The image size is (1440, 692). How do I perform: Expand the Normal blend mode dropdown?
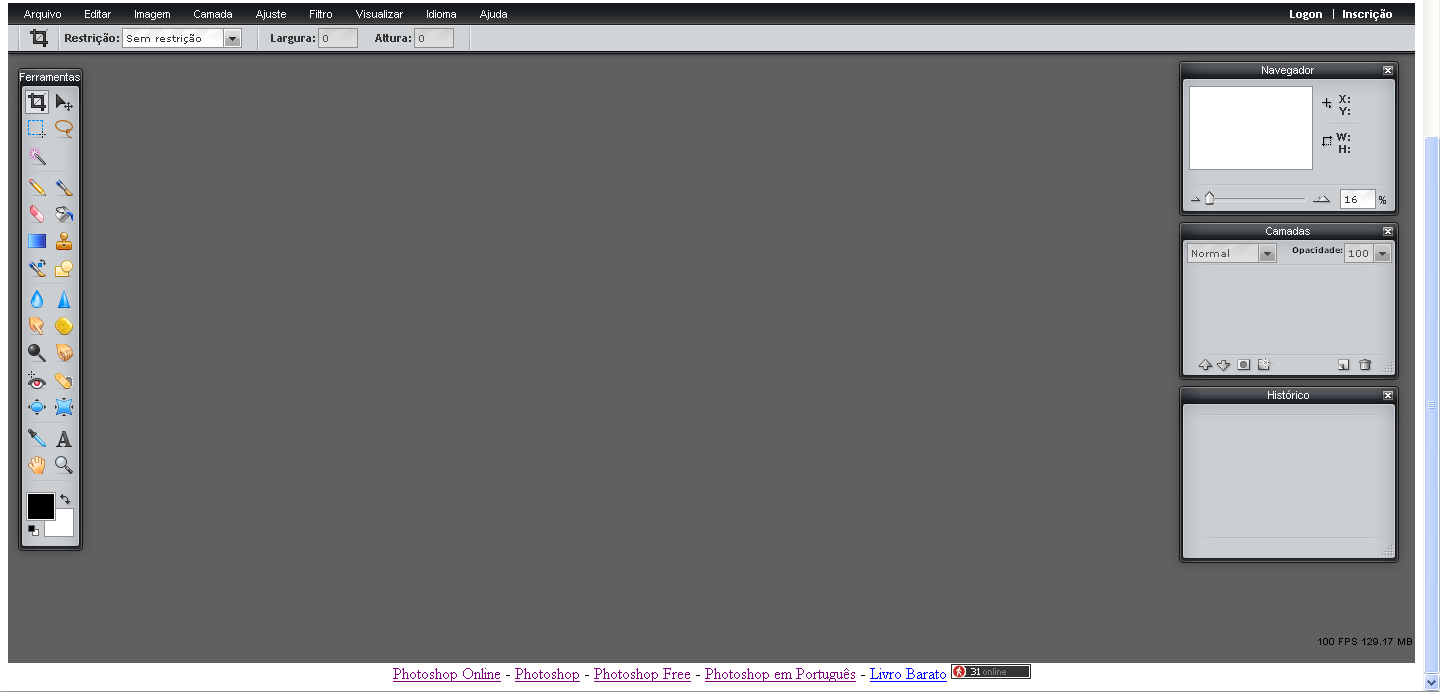point(1267,254)
